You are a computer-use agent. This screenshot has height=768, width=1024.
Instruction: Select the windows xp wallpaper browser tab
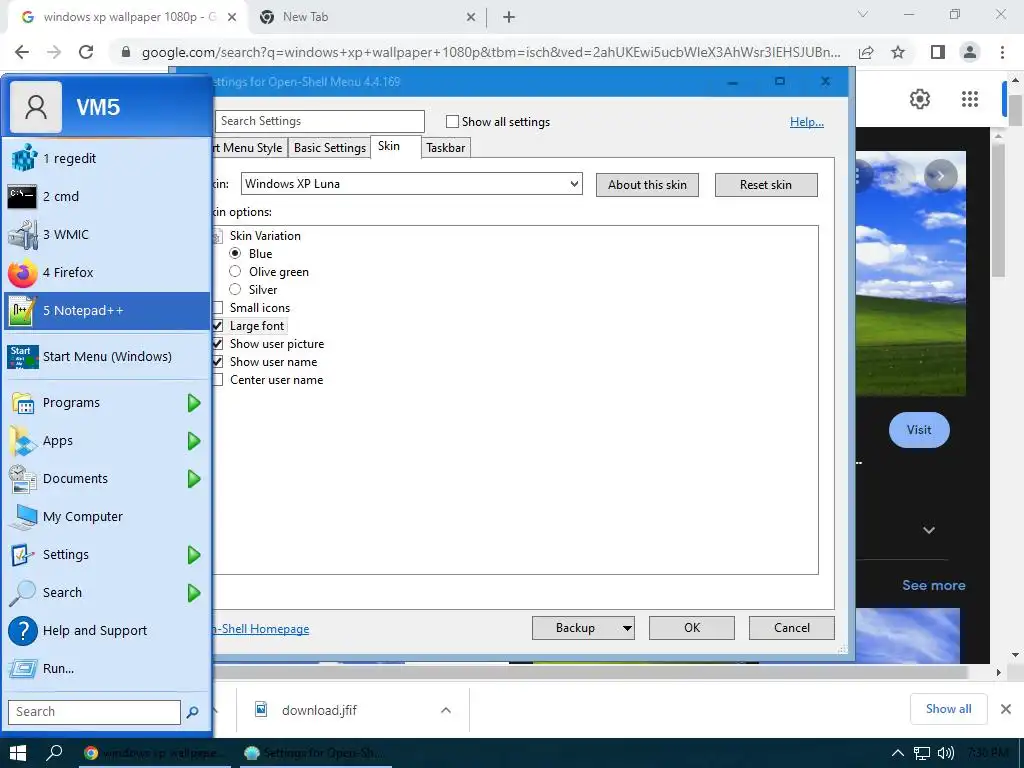tap(128, 18)
